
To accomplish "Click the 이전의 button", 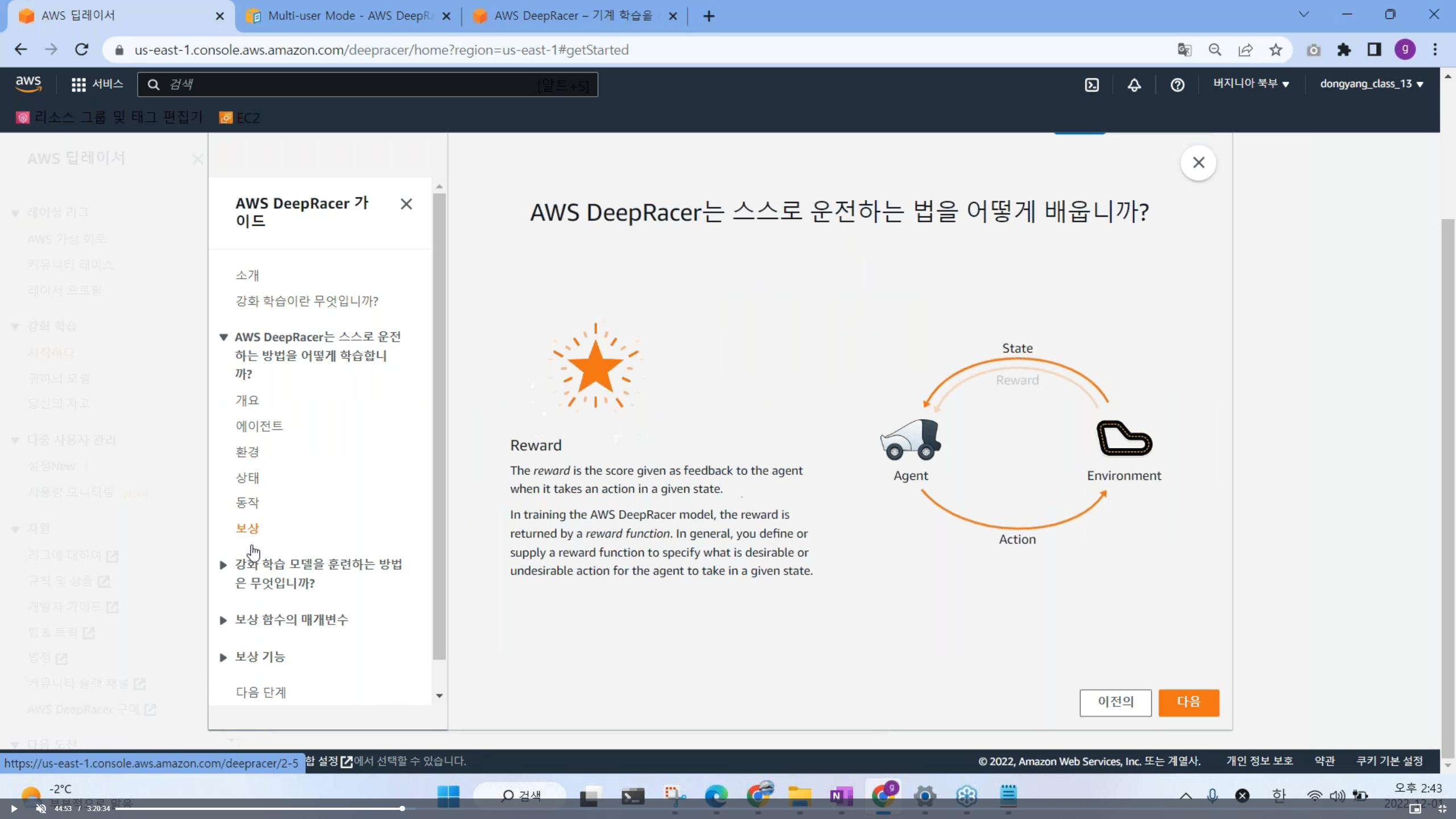I will [x=1115, y=702].
